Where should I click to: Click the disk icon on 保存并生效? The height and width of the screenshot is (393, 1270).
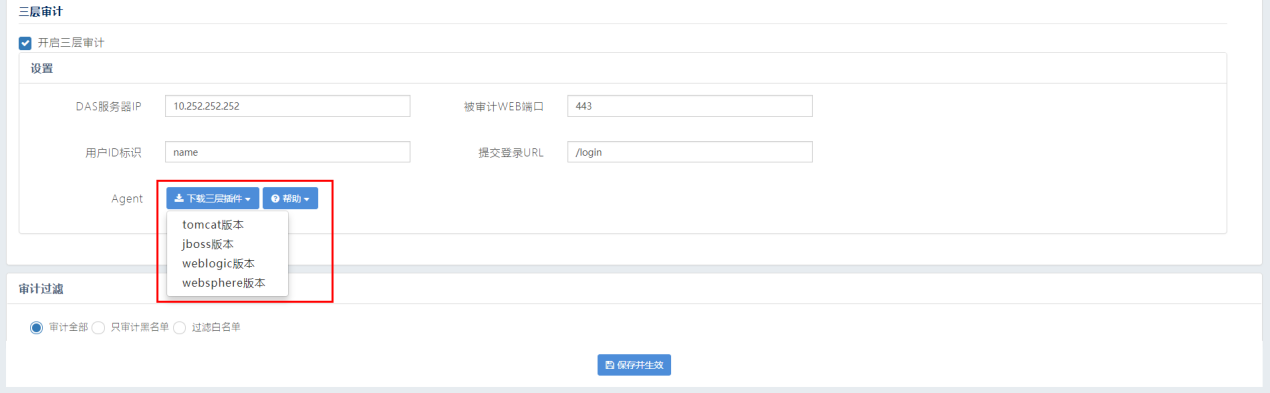610,365
